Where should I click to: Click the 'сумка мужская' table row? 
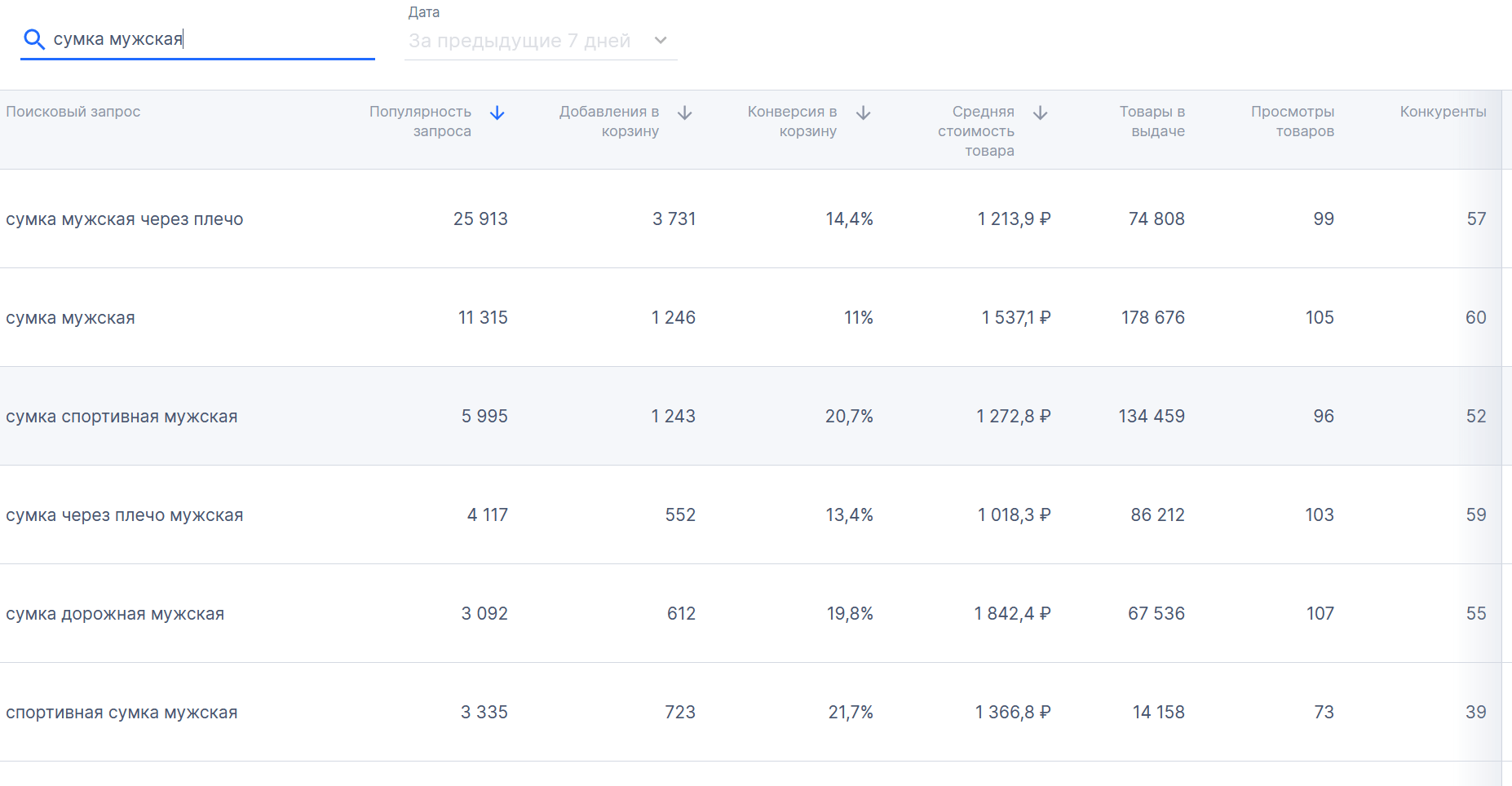click(x=71, y=318)
